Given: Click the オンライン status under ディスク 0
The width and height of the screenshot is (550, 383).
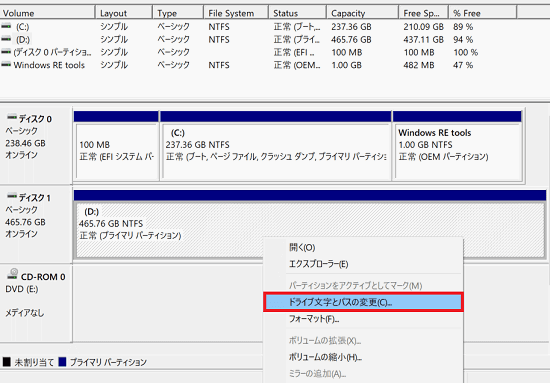Looking at the screenshot, I should (21, 155).
